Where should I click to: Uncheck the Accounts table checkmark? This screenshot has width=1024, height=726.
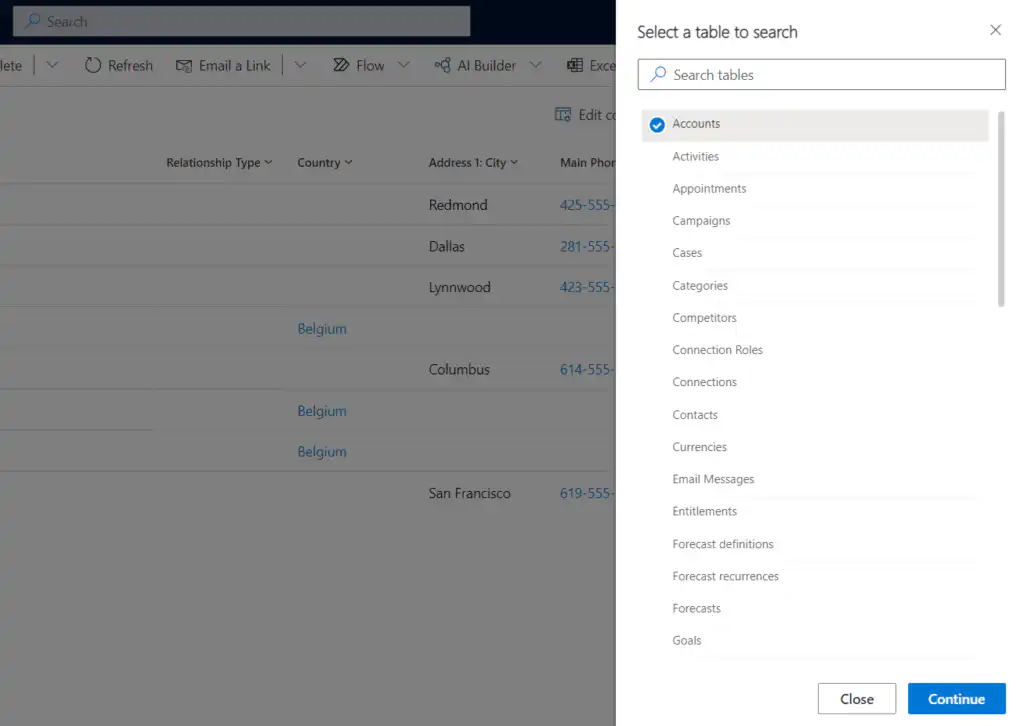[657, 125]
